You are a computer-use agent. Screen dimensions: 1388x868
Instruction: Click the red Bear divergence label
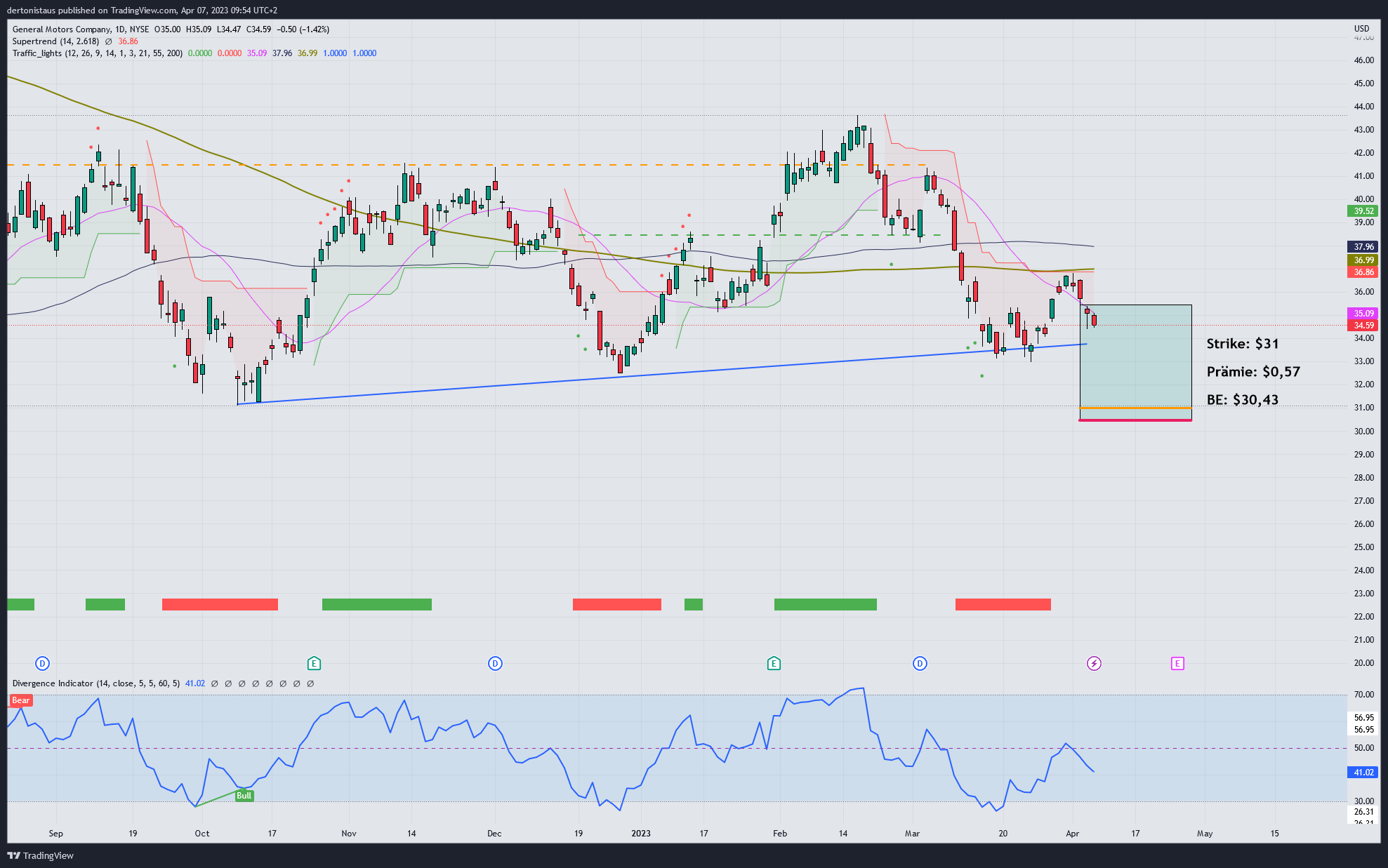[20, 700]
